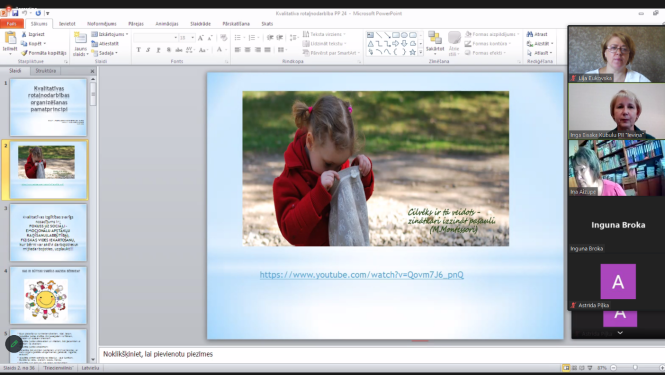Toggle strikethrough text formatting
The width and height of the screenshot is (665, 375).
click(x=179, y=50)
